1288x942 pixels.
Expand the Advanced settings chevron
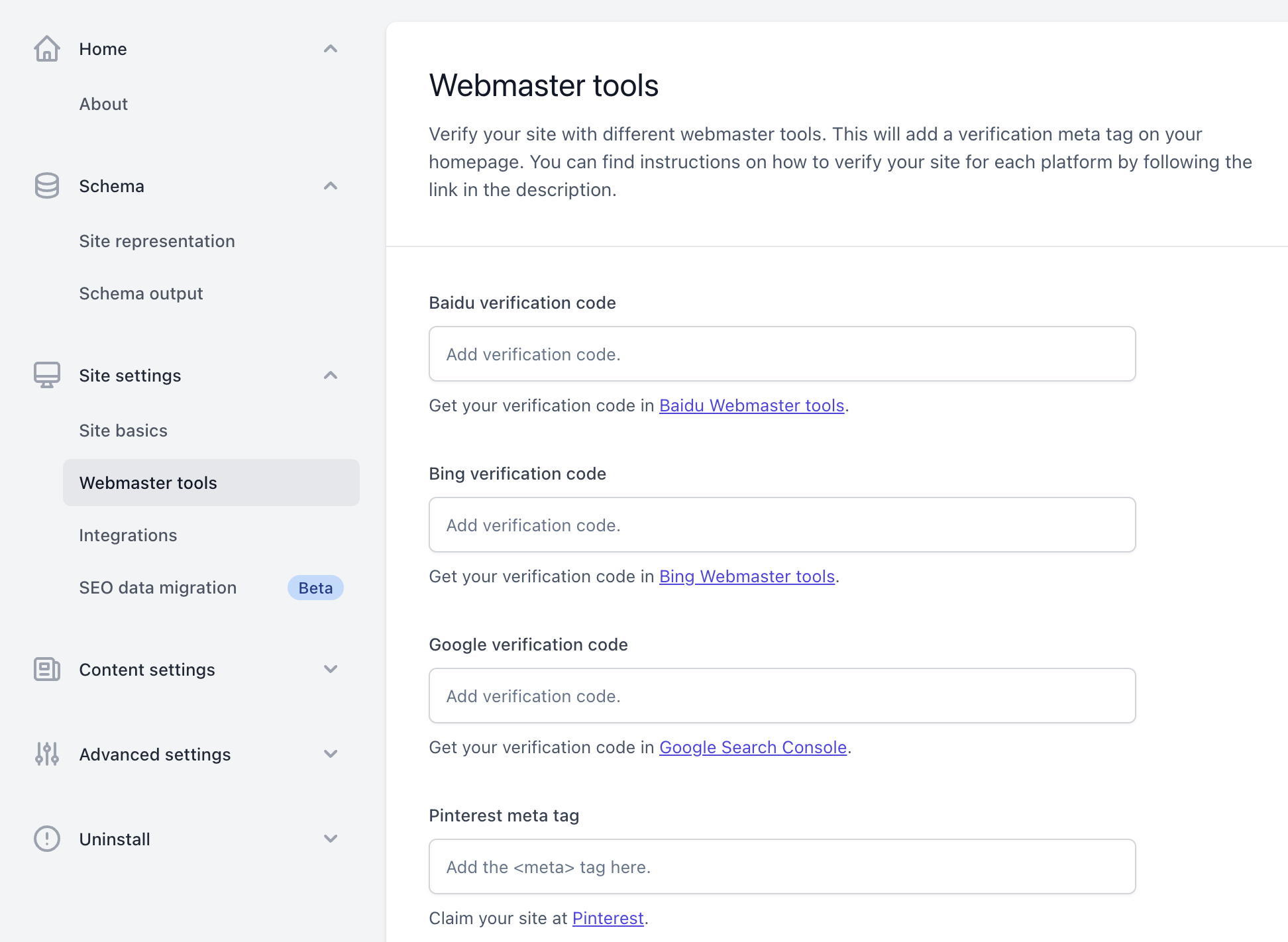[x=331, y=755]
